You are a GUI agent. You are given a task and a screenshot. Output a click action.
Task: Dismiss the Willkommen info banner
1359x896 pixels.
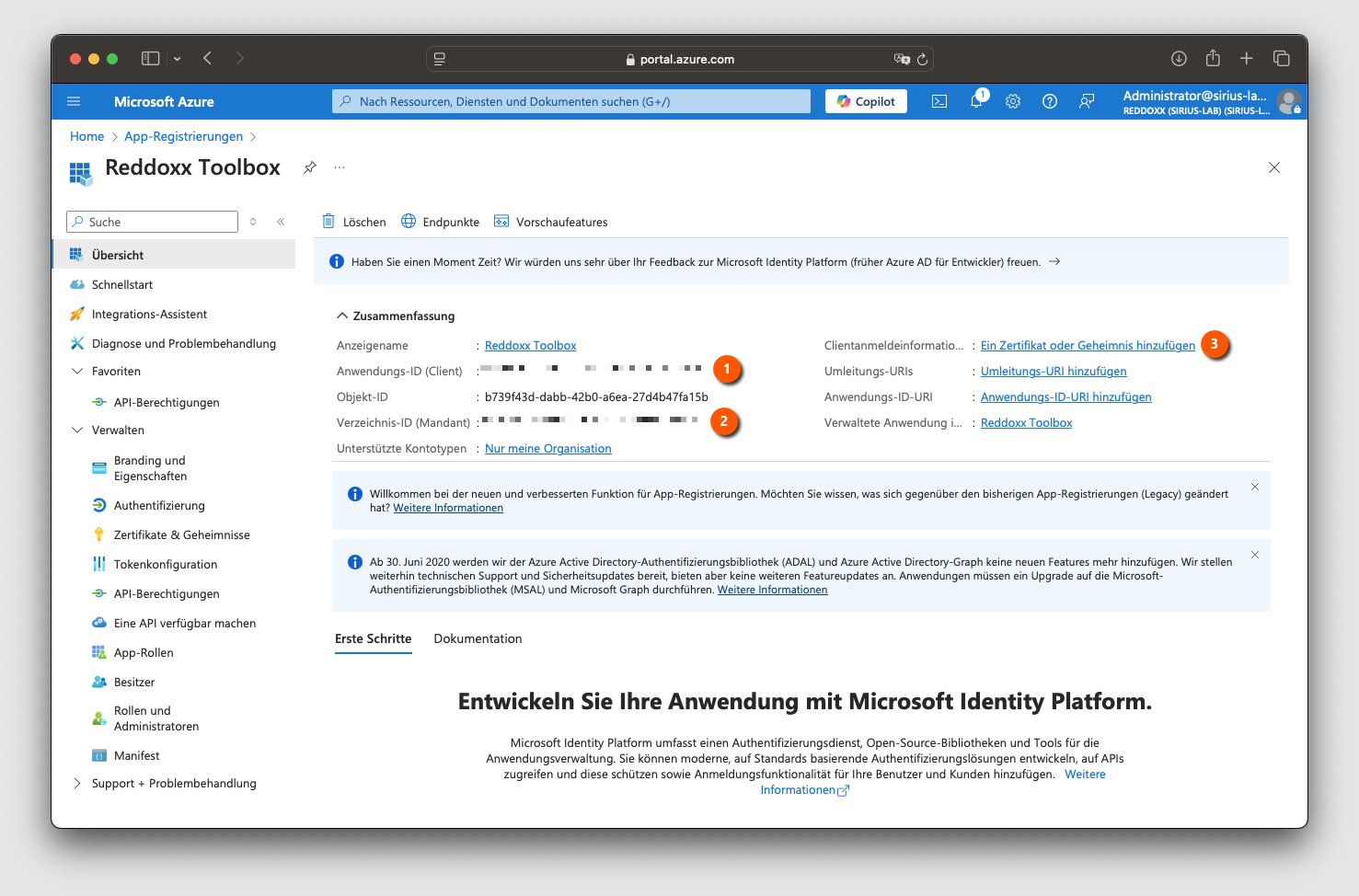[x=1255, y=487]
